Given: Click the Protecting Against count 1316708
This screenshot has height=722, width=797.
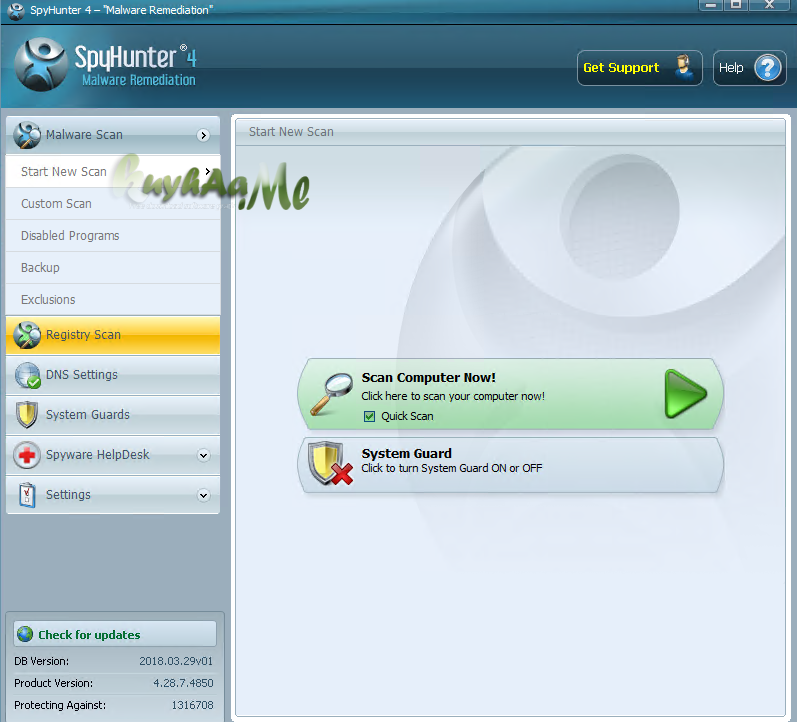Looking at the screenshot, I should pyautogui.click(x=192, y=705).
